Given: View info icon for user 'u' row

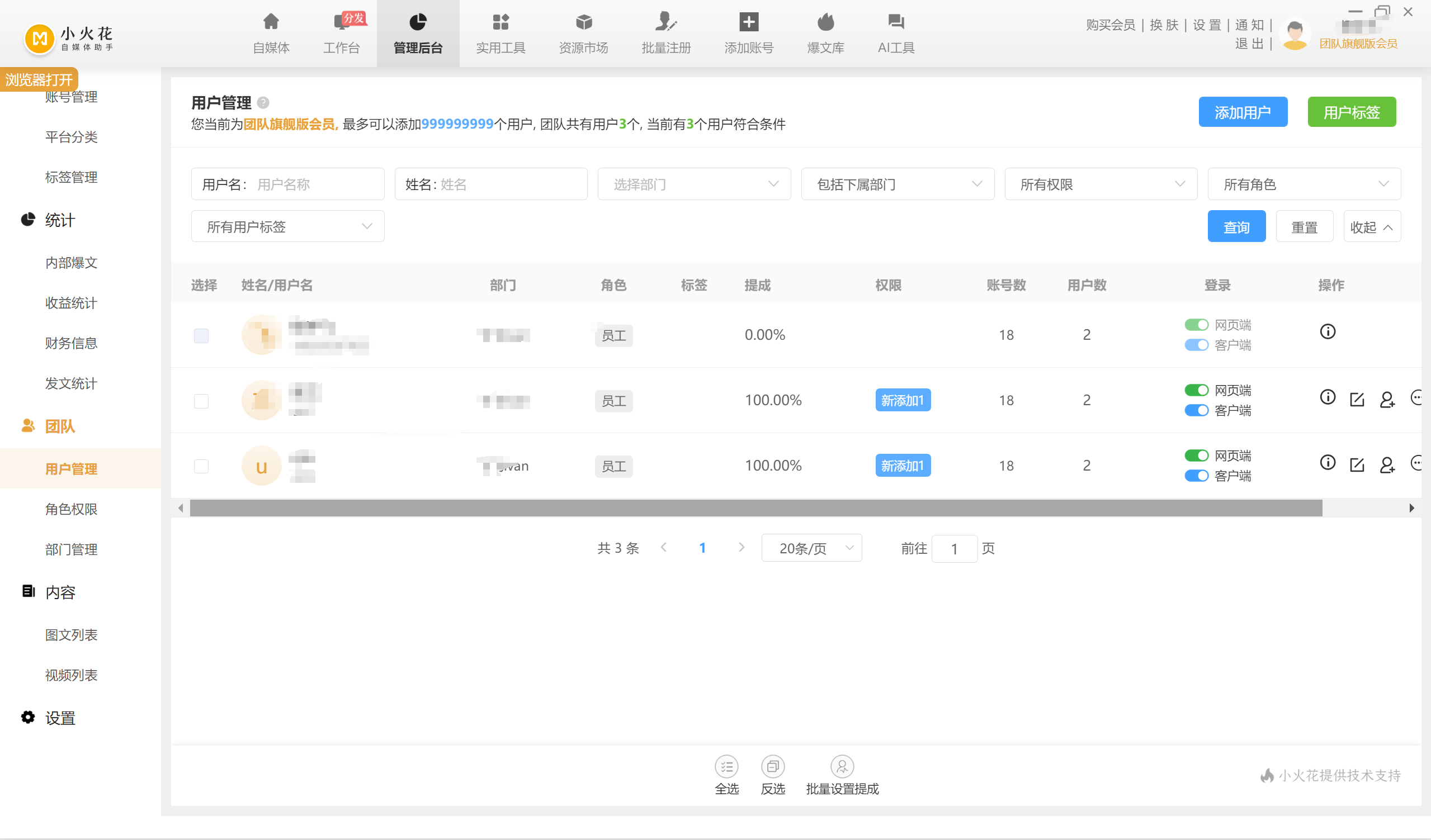Looking at the screenshot, I should tap(1327, 462).
